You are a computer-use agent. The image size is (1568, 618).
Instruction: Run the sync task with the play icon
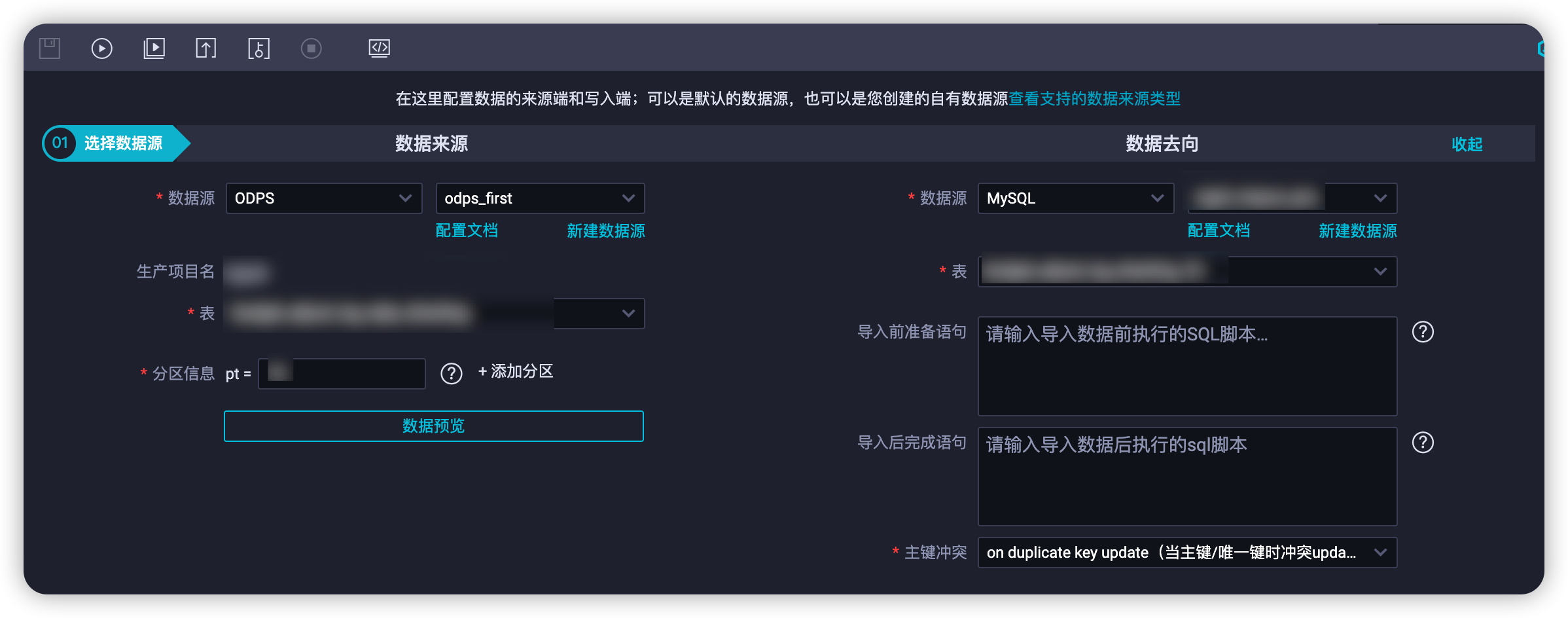click(101, 48)
